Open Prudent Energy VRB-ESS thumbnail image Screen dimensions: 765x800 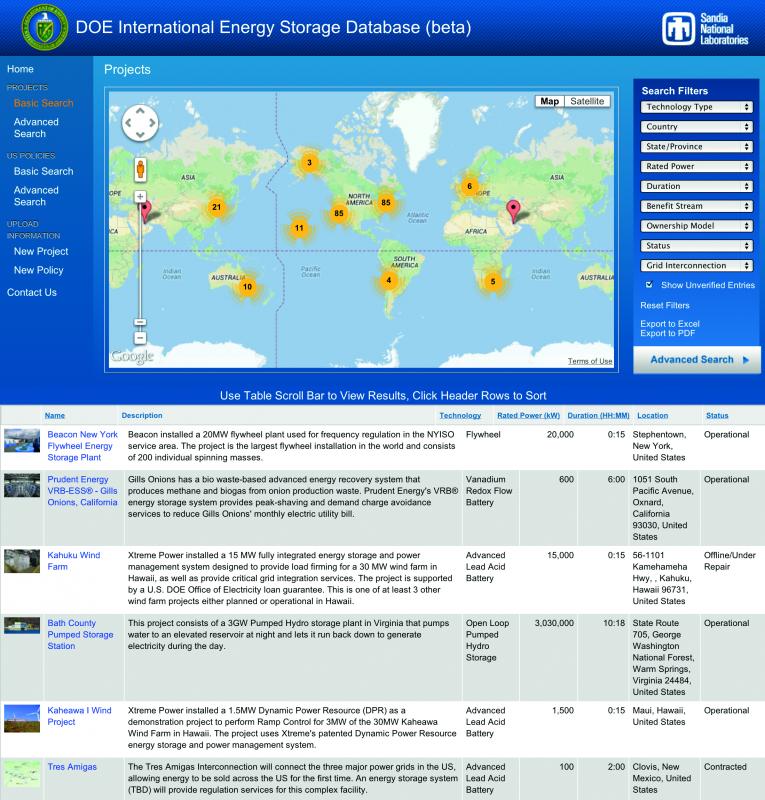point(22,485)
